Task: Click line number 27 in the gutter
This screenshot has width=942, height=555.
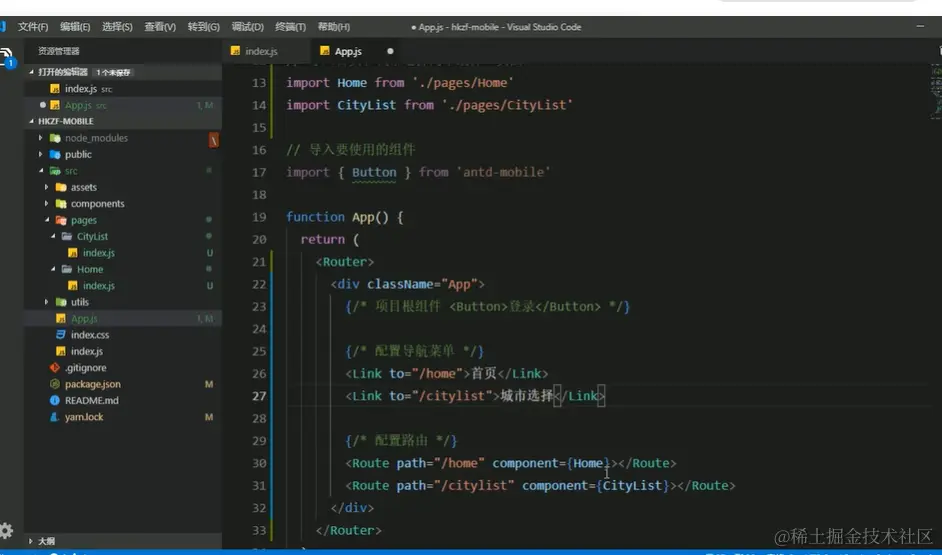Action: [x=259, y=396]
